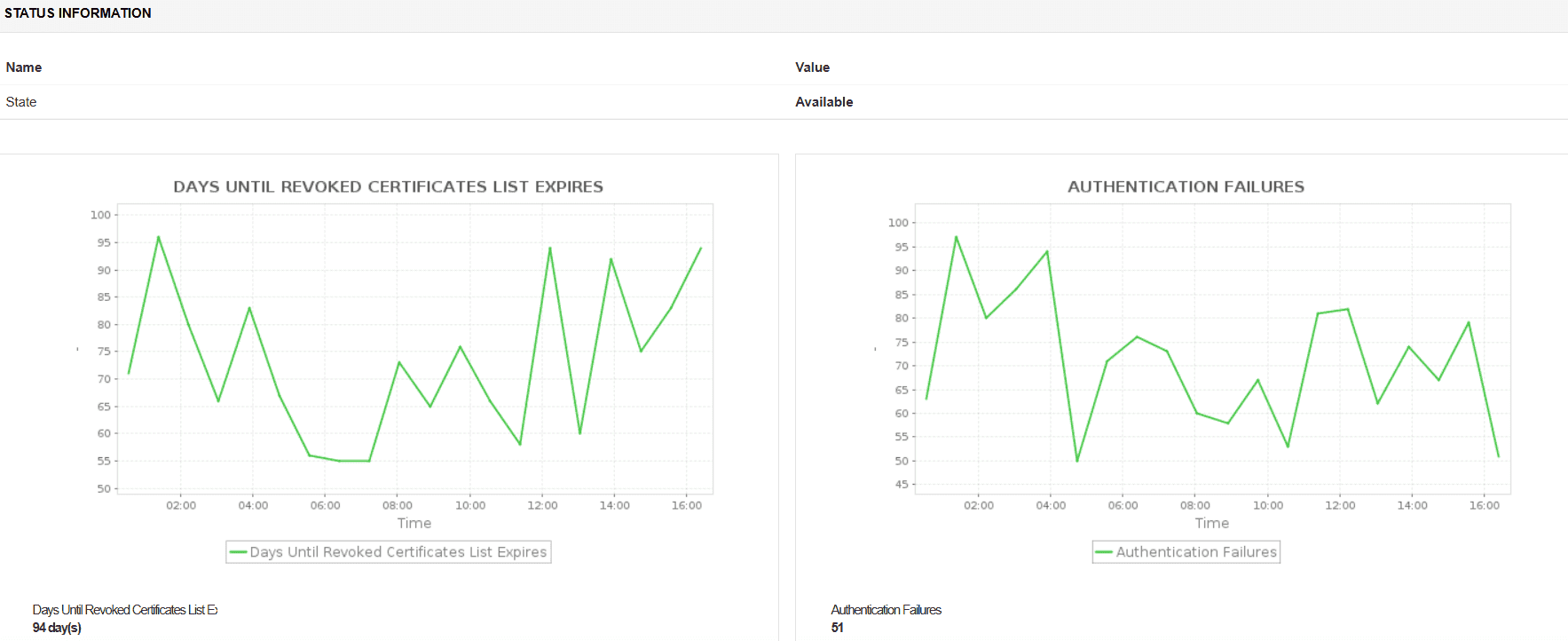The height and width of the screenshot is (641, 1568).
Task: Click 16:00 tick on authentication failures chart
Action: [x=1484, y=505]
